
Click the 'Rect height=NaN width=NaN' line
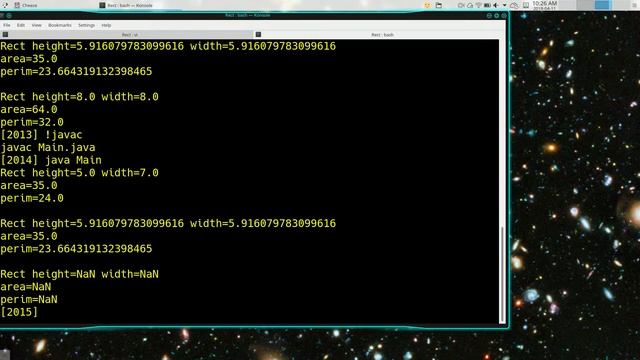80,274
